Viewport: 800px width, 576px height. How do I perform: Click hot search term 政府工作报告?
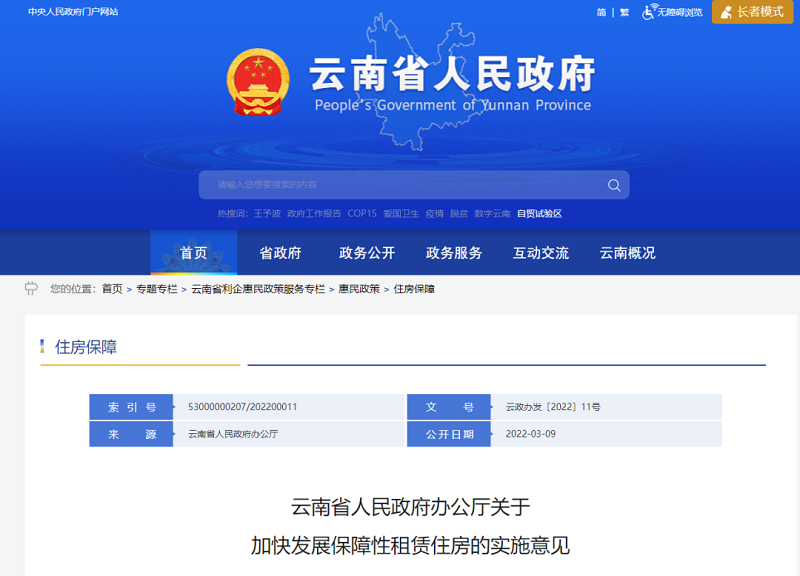[314, 214]
